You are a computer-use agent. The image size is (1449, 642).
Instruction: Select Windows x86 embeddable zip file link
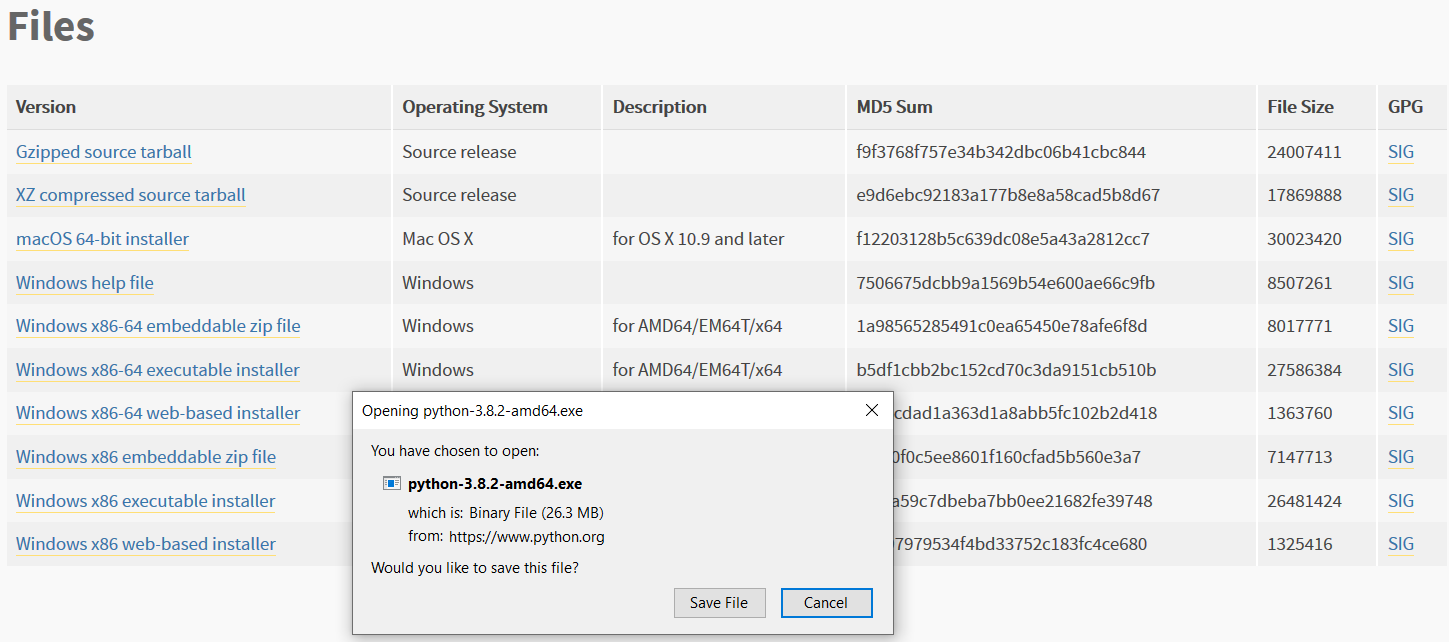(x=146, y=457)
